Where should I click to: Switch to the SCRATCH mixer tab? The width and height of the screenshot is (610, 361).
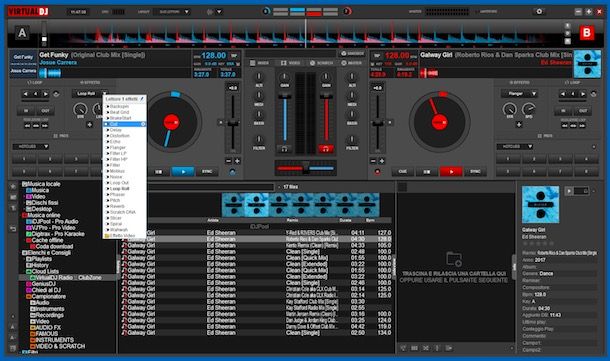(321, 63)
